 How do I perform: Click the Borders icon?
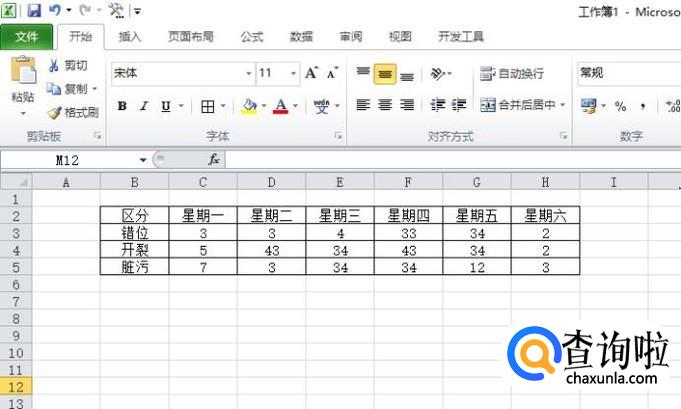[x=208, y=106]
